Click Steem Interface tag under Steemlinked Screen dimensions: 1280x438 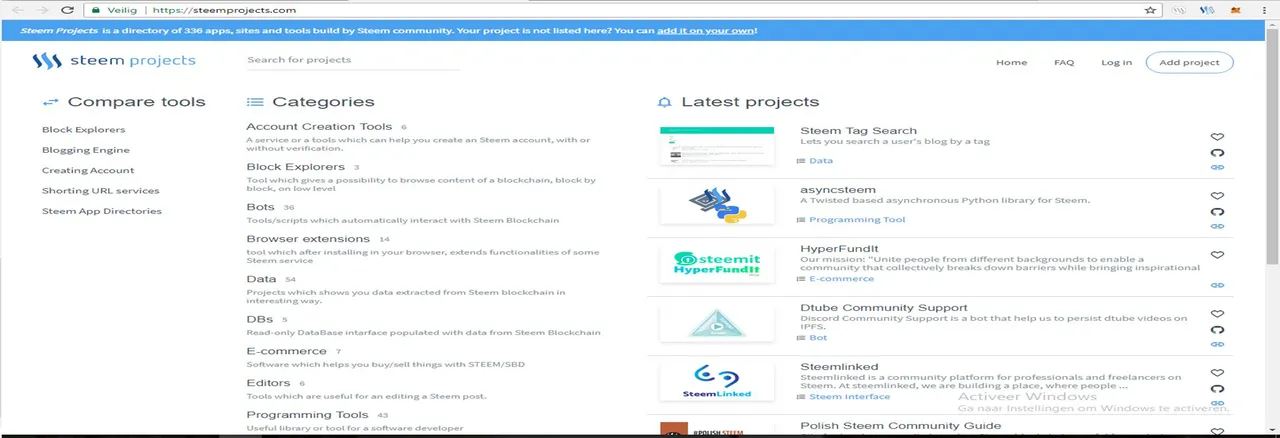(x=849, y=397)
